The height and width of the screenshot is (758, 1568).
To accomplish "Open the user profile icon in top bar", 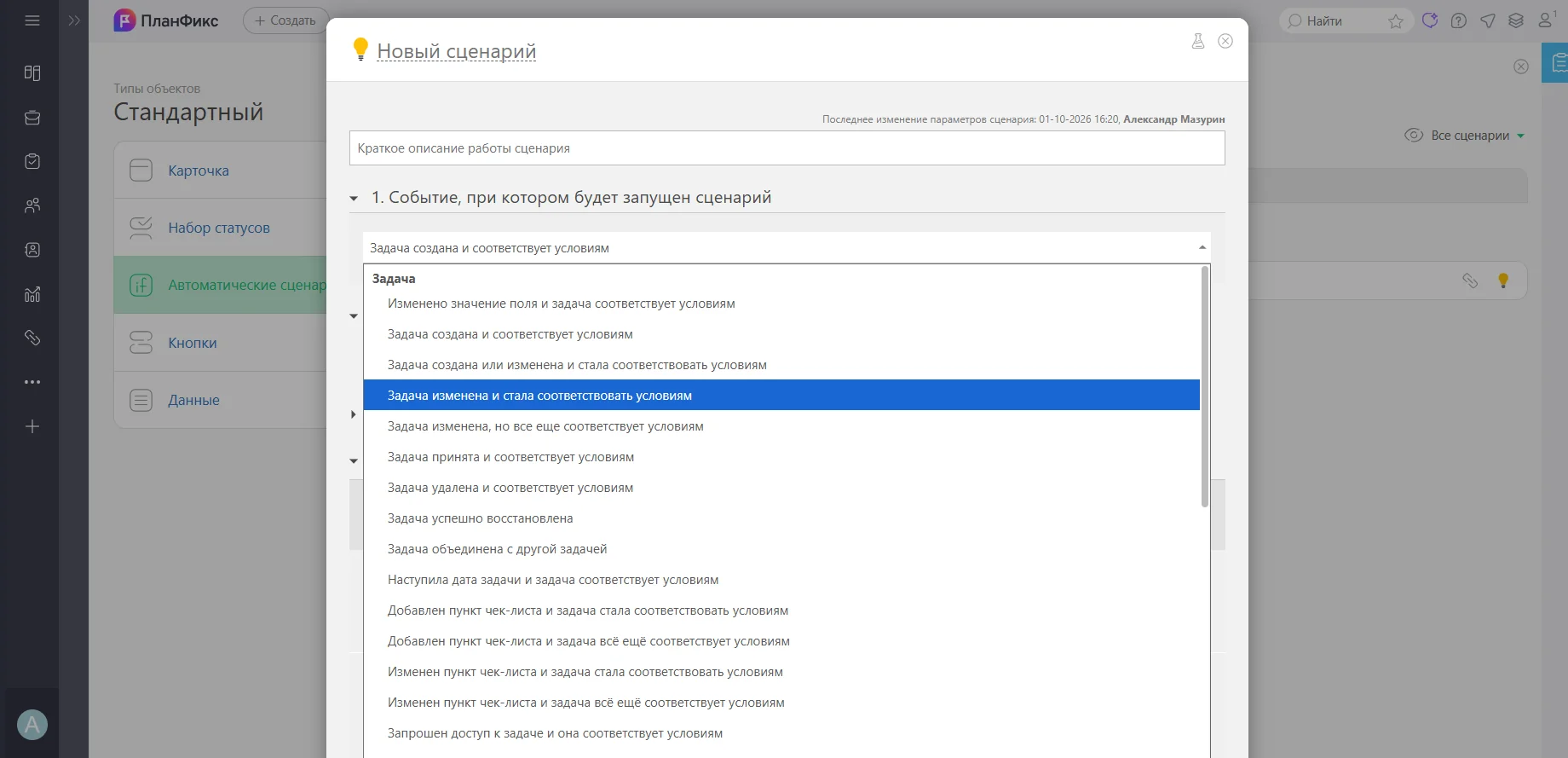I will click(x=1545, y=20).
